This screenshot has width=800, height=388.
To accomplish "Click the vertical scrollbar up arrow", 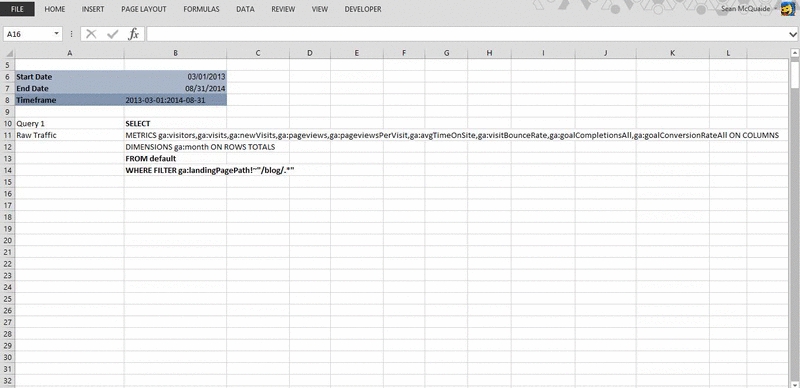I will [x=794, y=53].
